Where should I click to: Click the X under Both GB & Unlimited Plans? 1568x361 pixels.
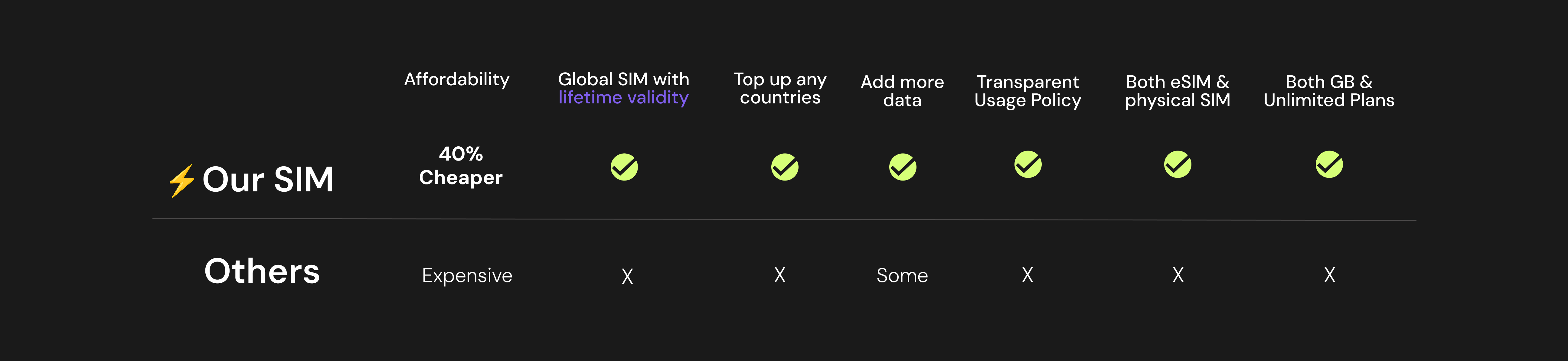[1329, 275]
